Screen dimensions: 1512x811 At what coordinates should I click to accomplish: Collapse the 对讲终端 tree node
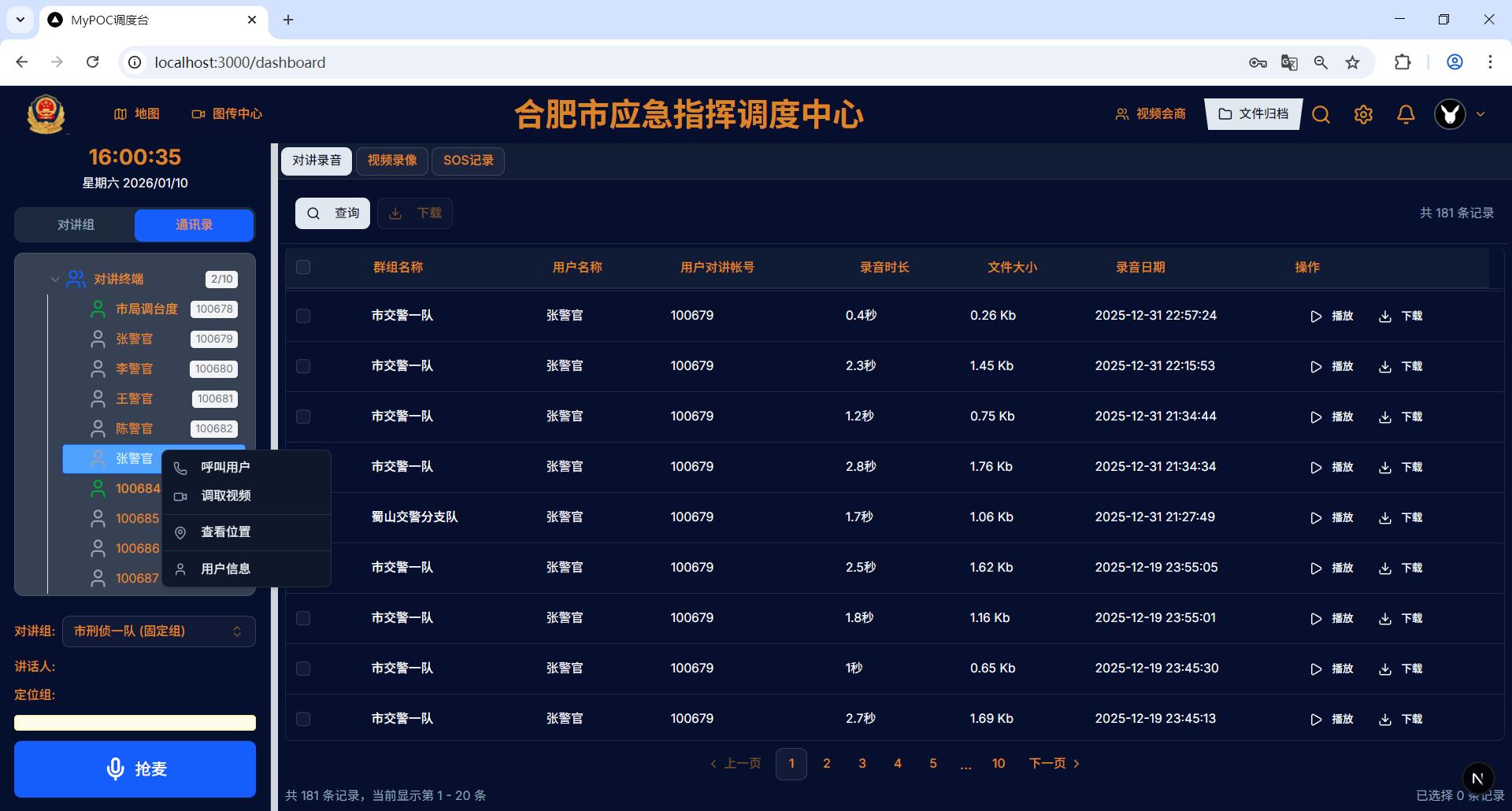(55, 279)
